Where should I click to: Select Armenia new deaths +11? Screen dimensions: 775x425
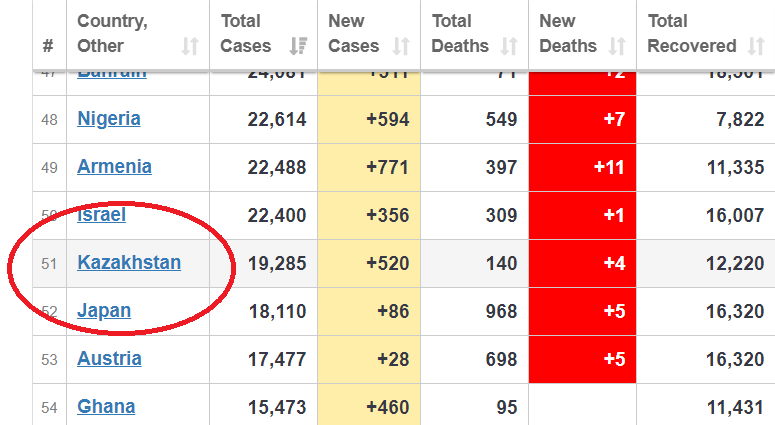tap(609, 168)
